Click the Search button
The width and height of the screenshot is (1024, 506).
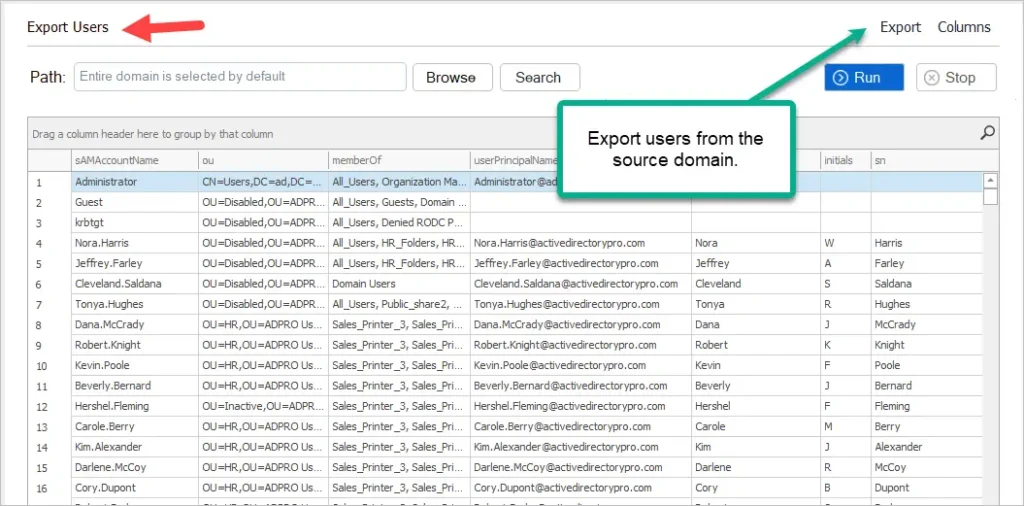539,78
